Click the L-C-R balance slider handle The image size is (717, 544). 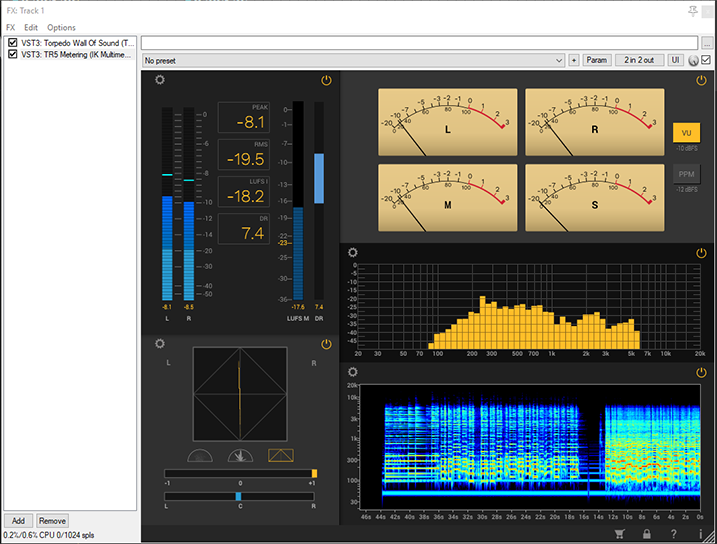[238, 496]
